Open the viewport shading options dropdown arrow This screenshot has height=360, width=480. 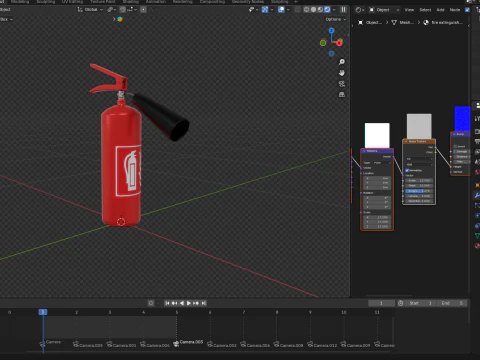[x=334, y=10]
